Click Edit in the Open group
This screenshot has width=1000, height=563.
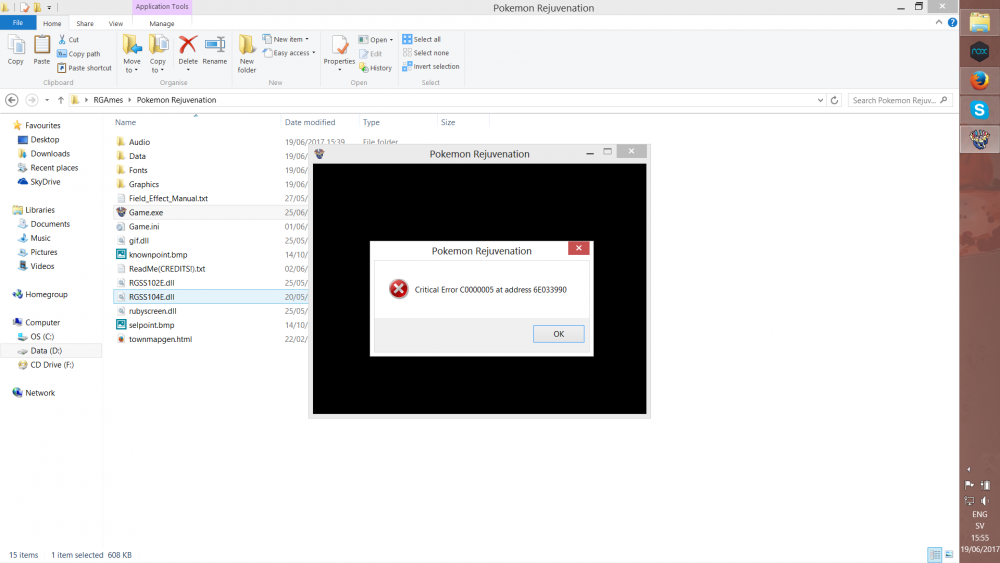click(x=371, y=54)
